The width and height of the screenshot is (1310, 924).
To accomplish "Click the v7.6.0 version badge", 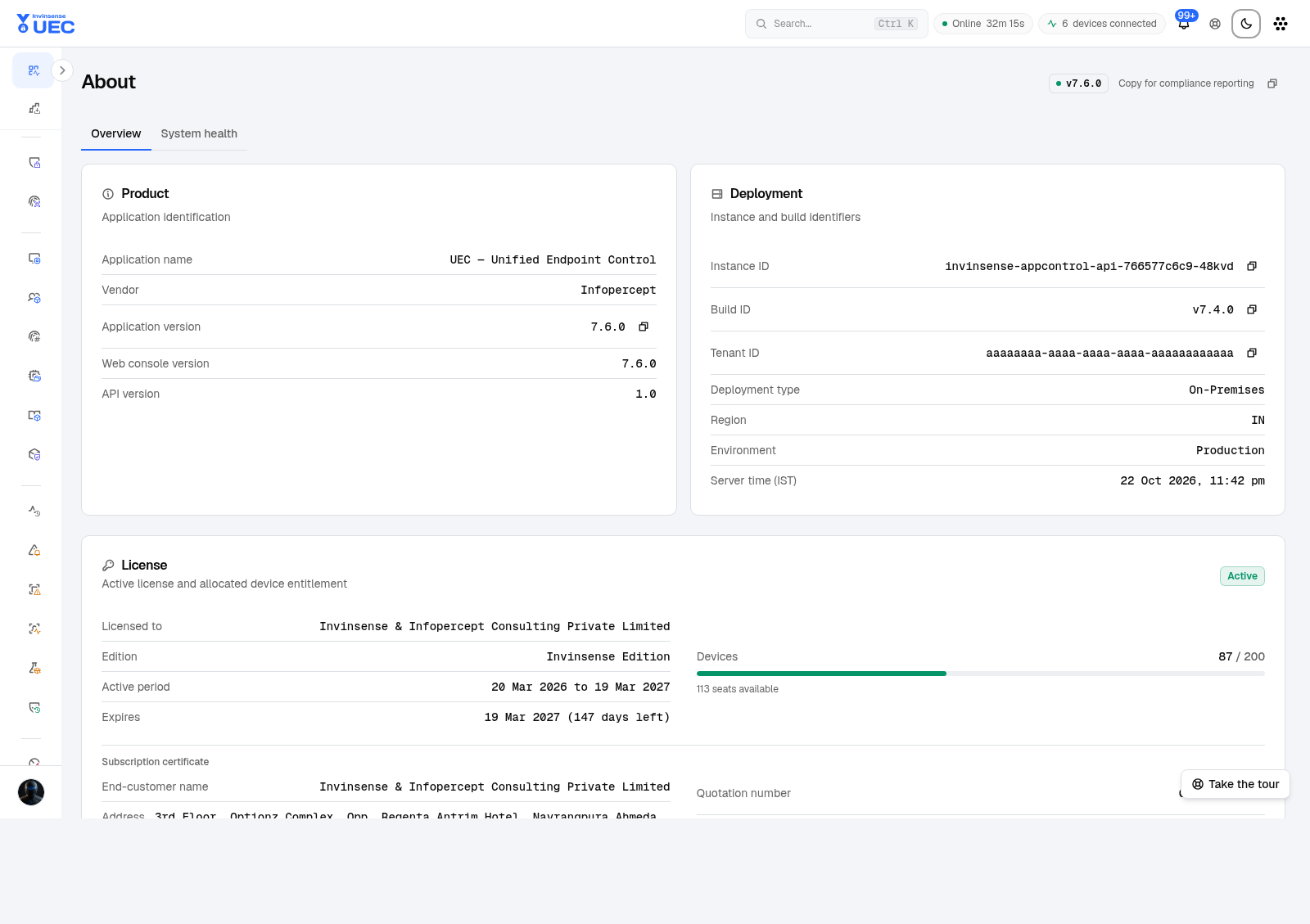I will (1078, 83).
